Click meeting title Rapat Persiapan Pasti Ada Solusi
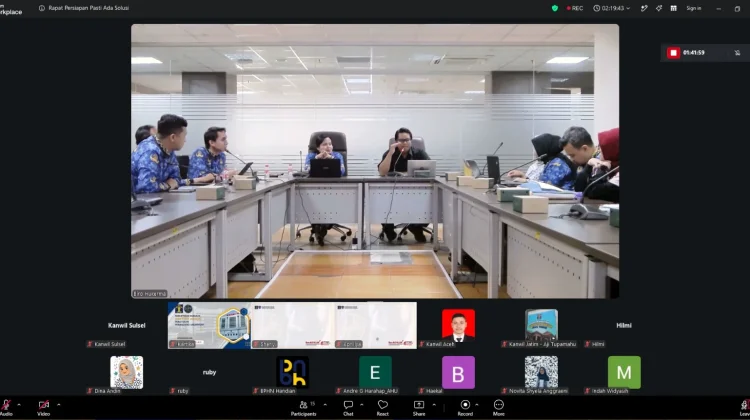The image size is (750, 420). [x=88, y=8]
